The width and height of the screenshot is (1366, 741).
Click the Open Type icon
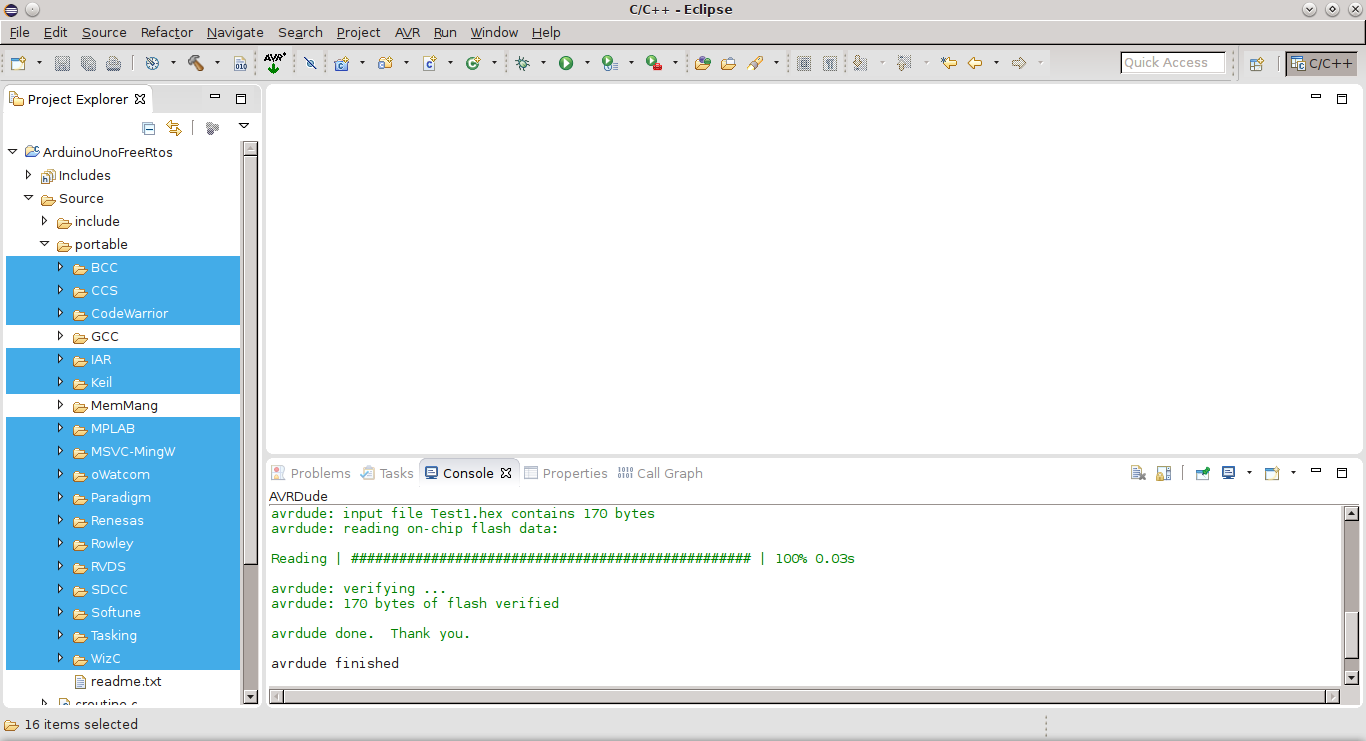(702, 63)
